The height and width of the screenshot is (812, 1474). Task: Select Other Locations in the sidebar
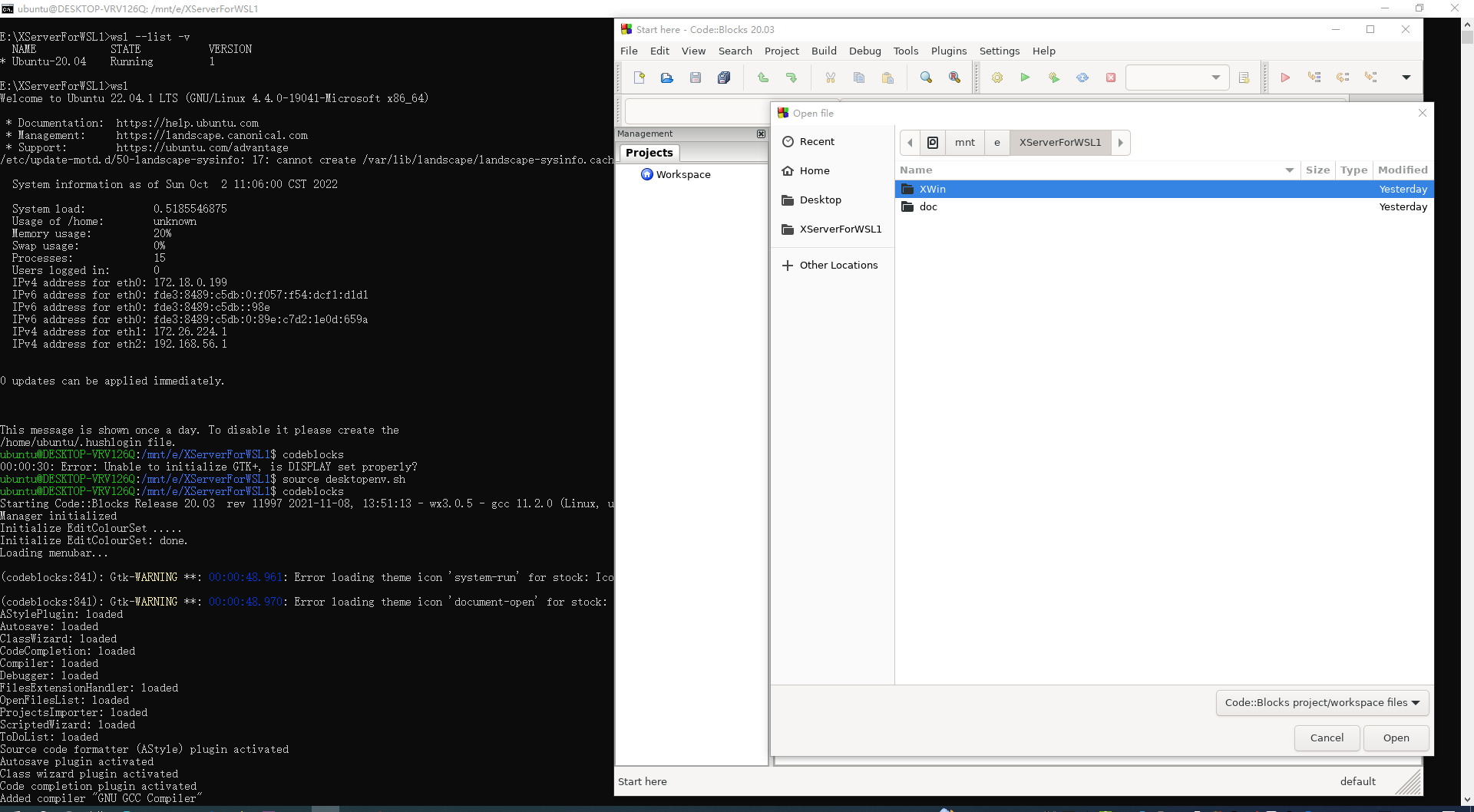point(832,266)
